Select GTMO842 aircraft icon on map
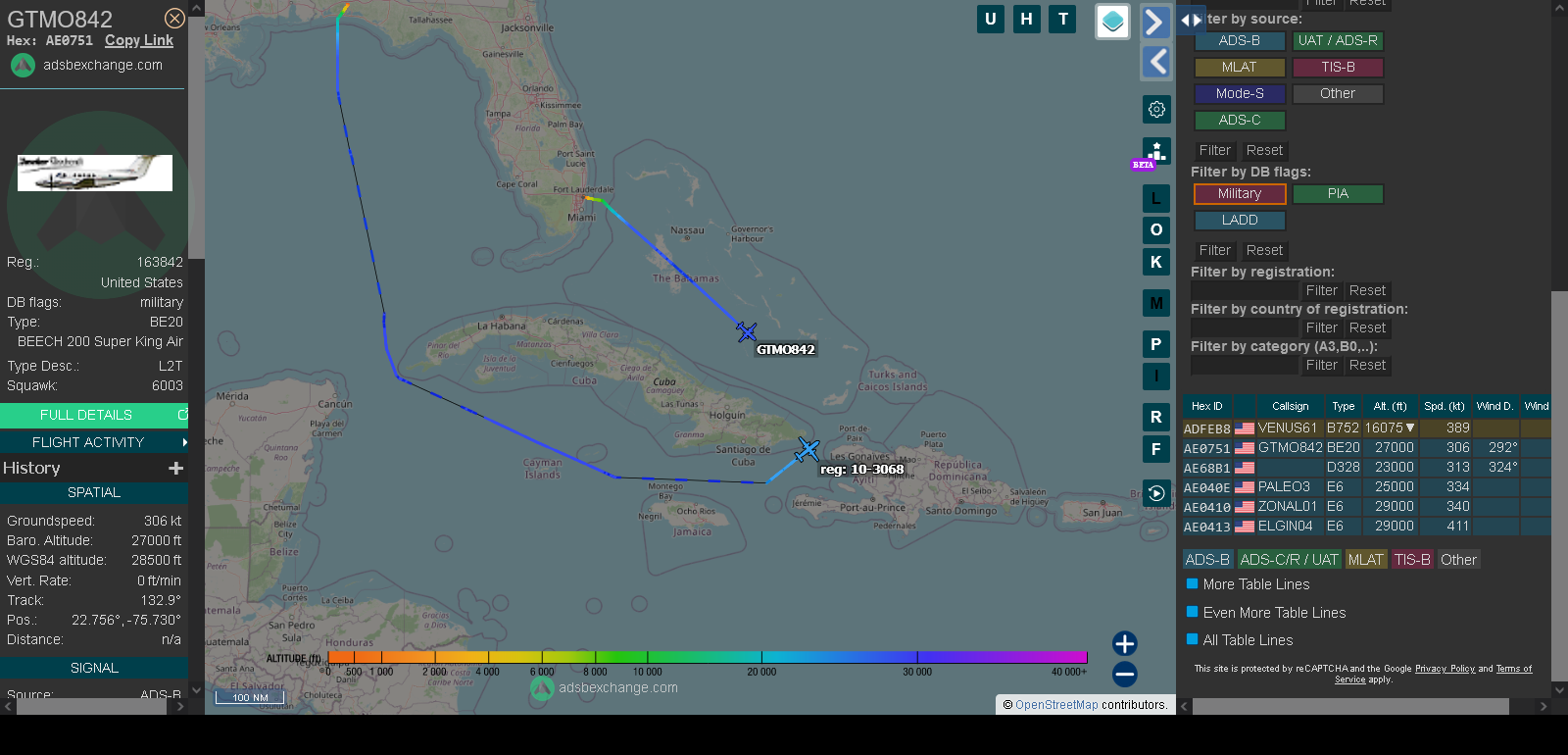This screenshot has height=755, width=1568. tap(747, 332)
